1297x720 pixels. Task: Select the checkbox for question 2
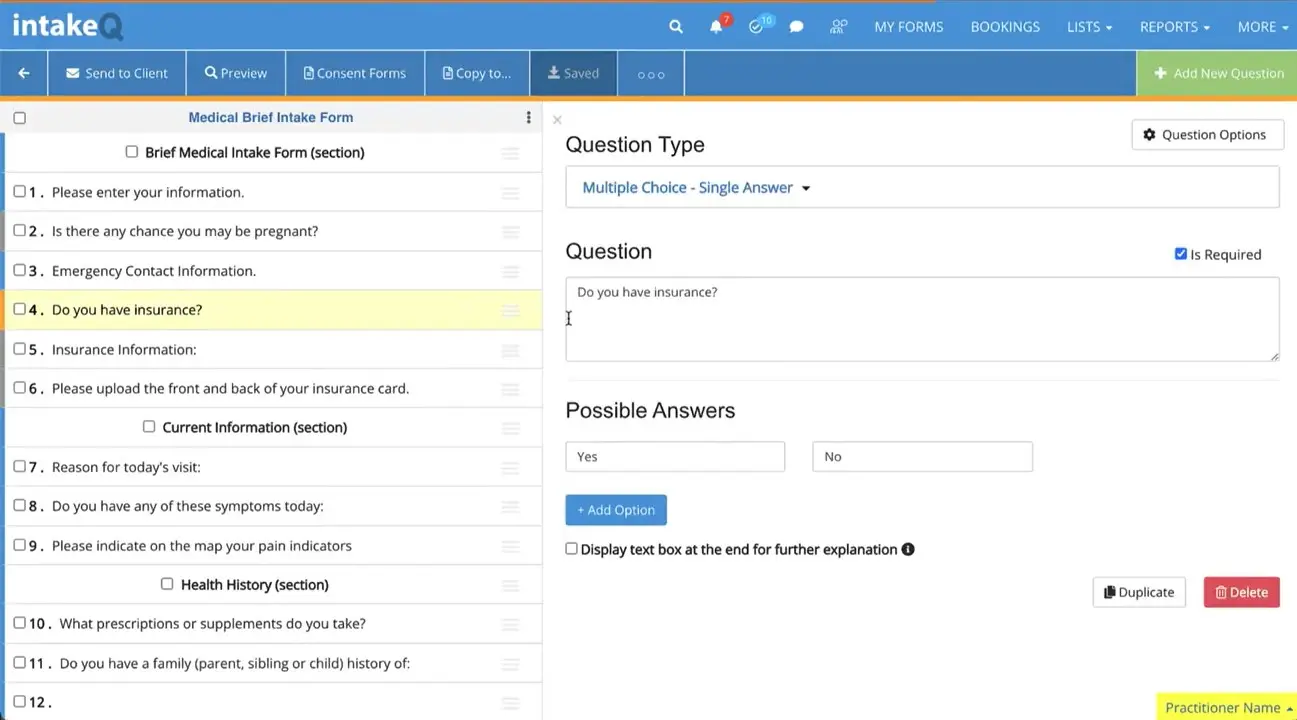click(x=19, y=230)
